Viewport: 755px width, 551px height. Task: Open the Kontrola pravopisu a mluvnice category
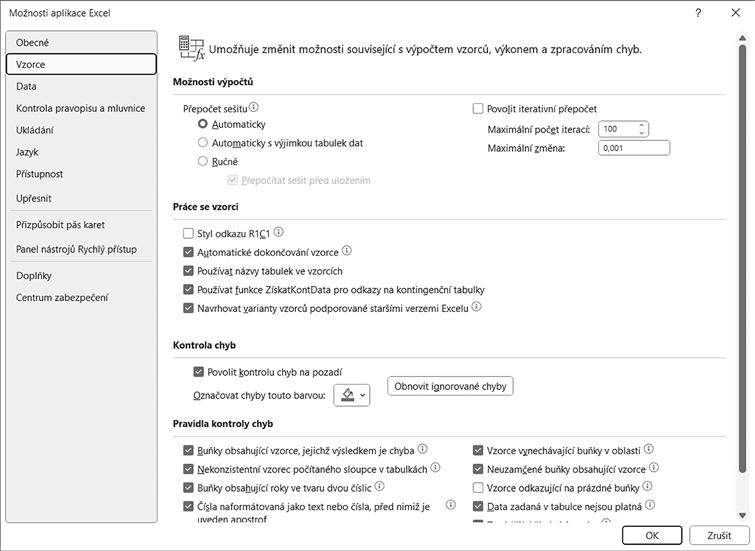(x=81, y=108)
